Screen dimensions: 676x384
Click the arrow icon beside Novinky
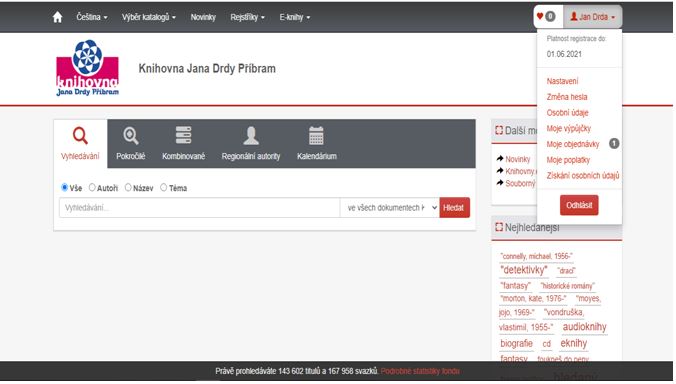point(500,159)
